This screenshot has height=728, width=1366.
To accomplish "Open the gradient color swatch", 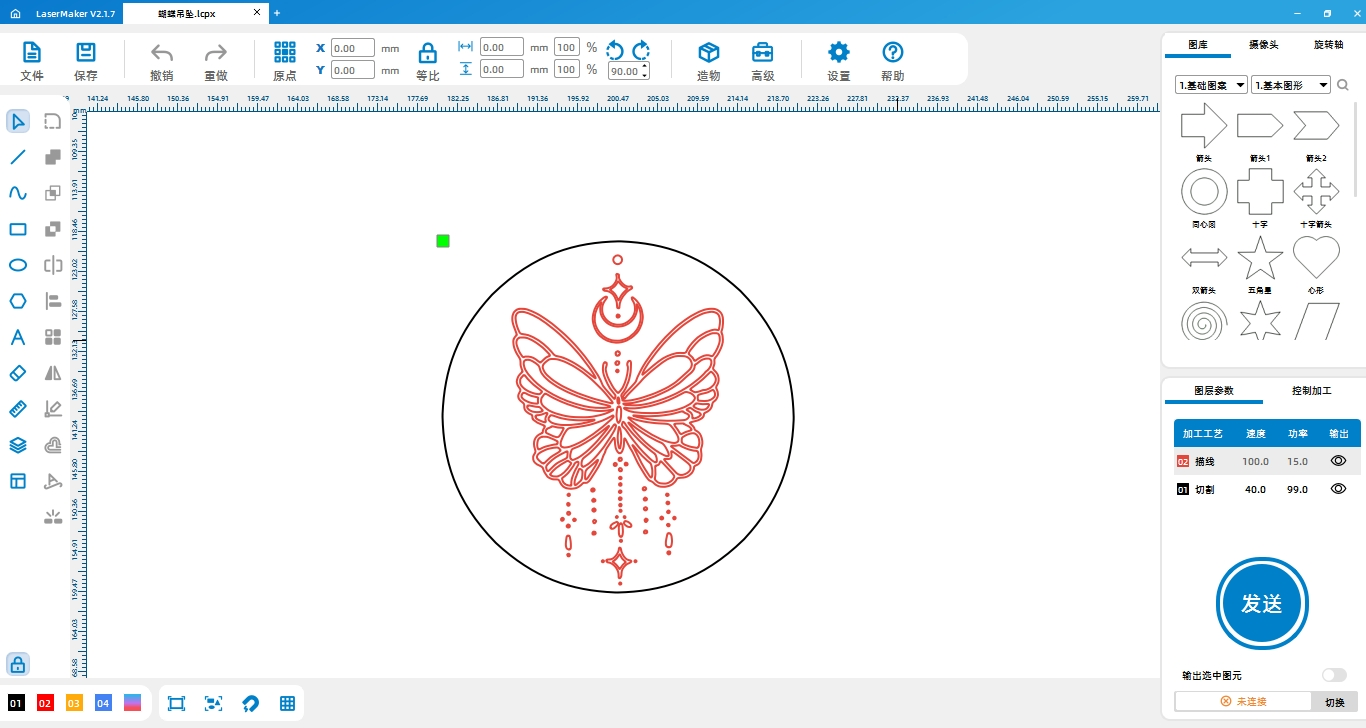I will [x=132, y=703].
